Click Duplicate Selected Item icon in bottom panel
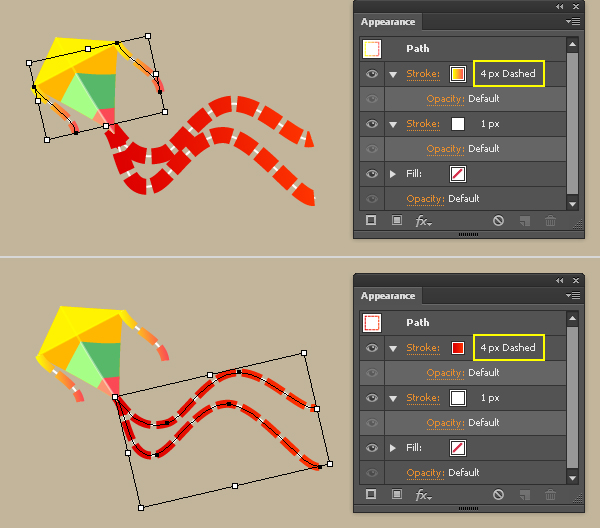 [525, 495]
